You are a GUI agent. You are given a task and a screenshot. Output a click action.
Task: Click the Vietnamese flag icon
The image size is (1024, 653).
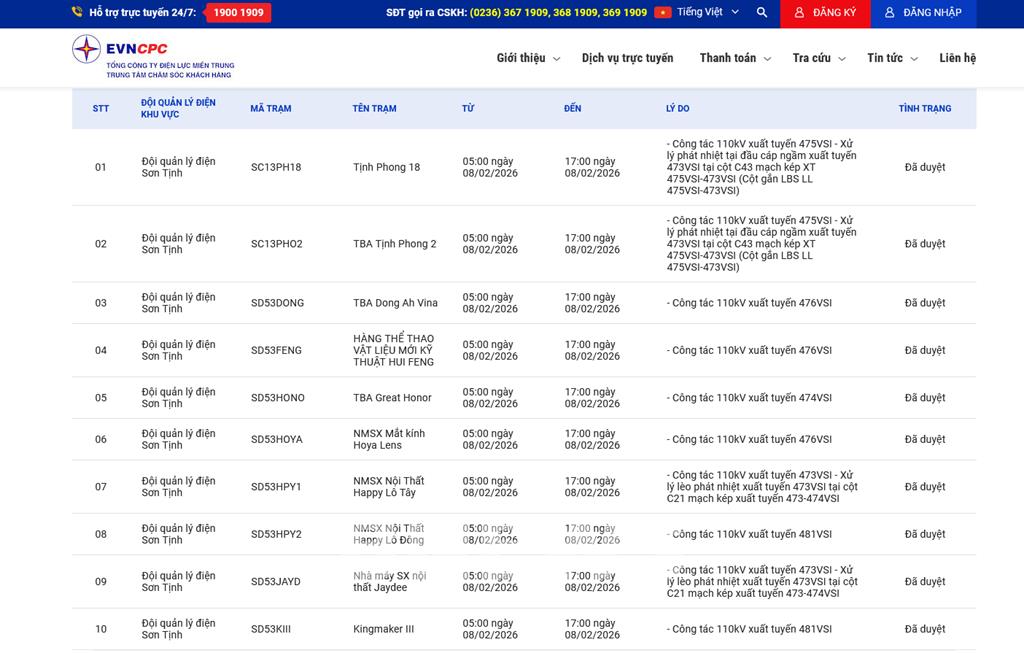click(662, 13)
